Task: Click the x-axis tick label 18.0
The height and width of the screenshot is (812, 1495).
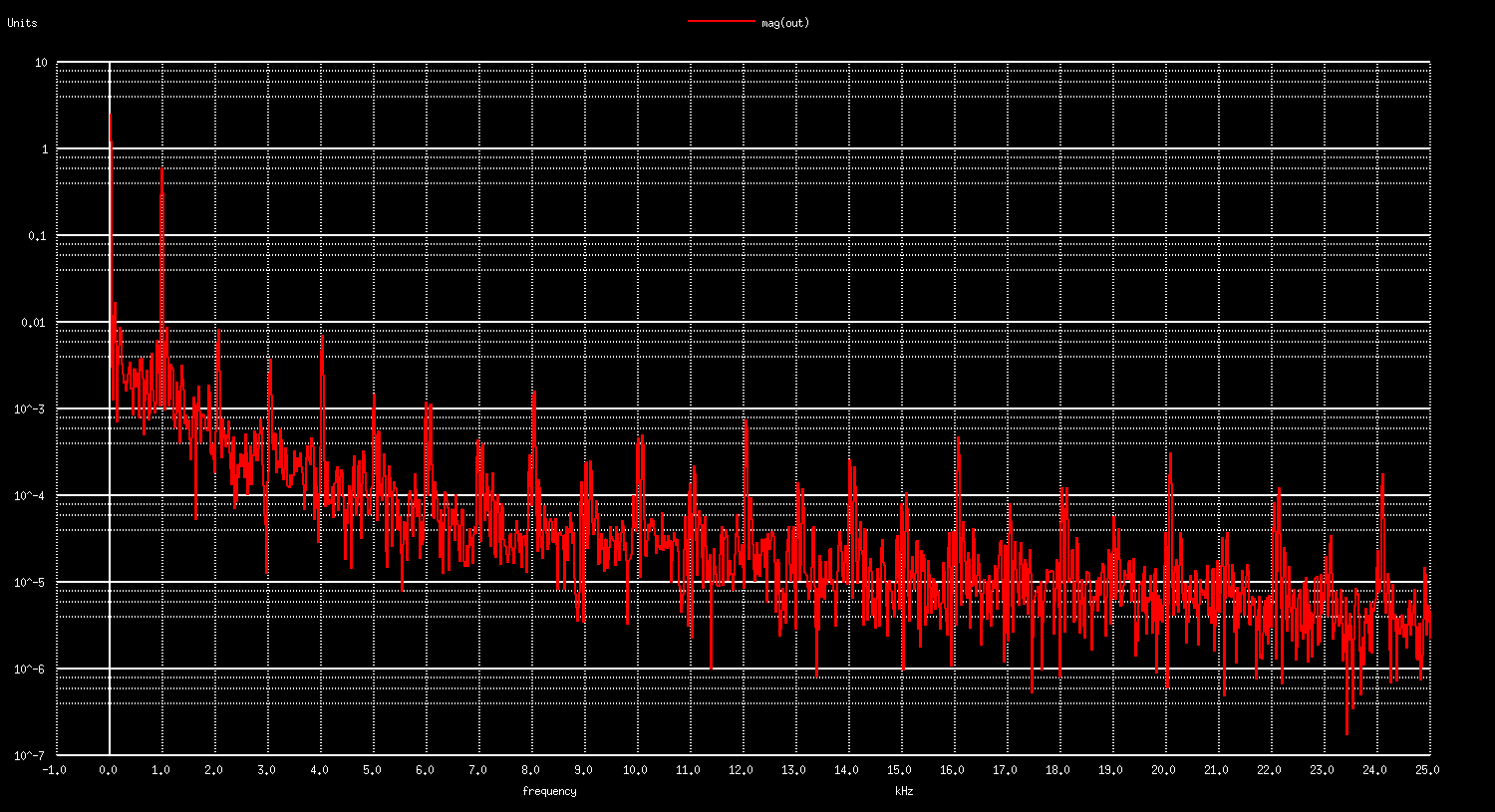Action: click(1058, 770)
